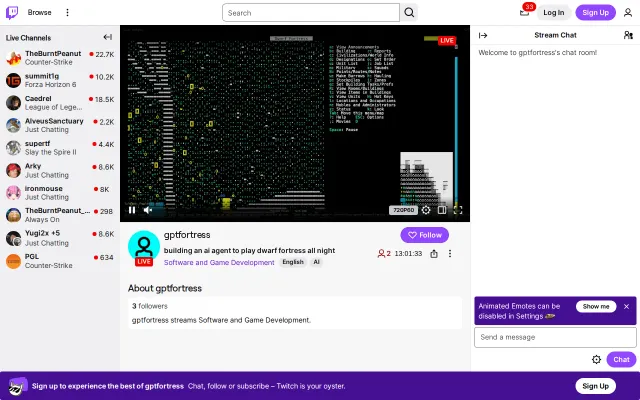Open TheBurntPeanut Counter-Strike channel

click(x=60, y=58)
